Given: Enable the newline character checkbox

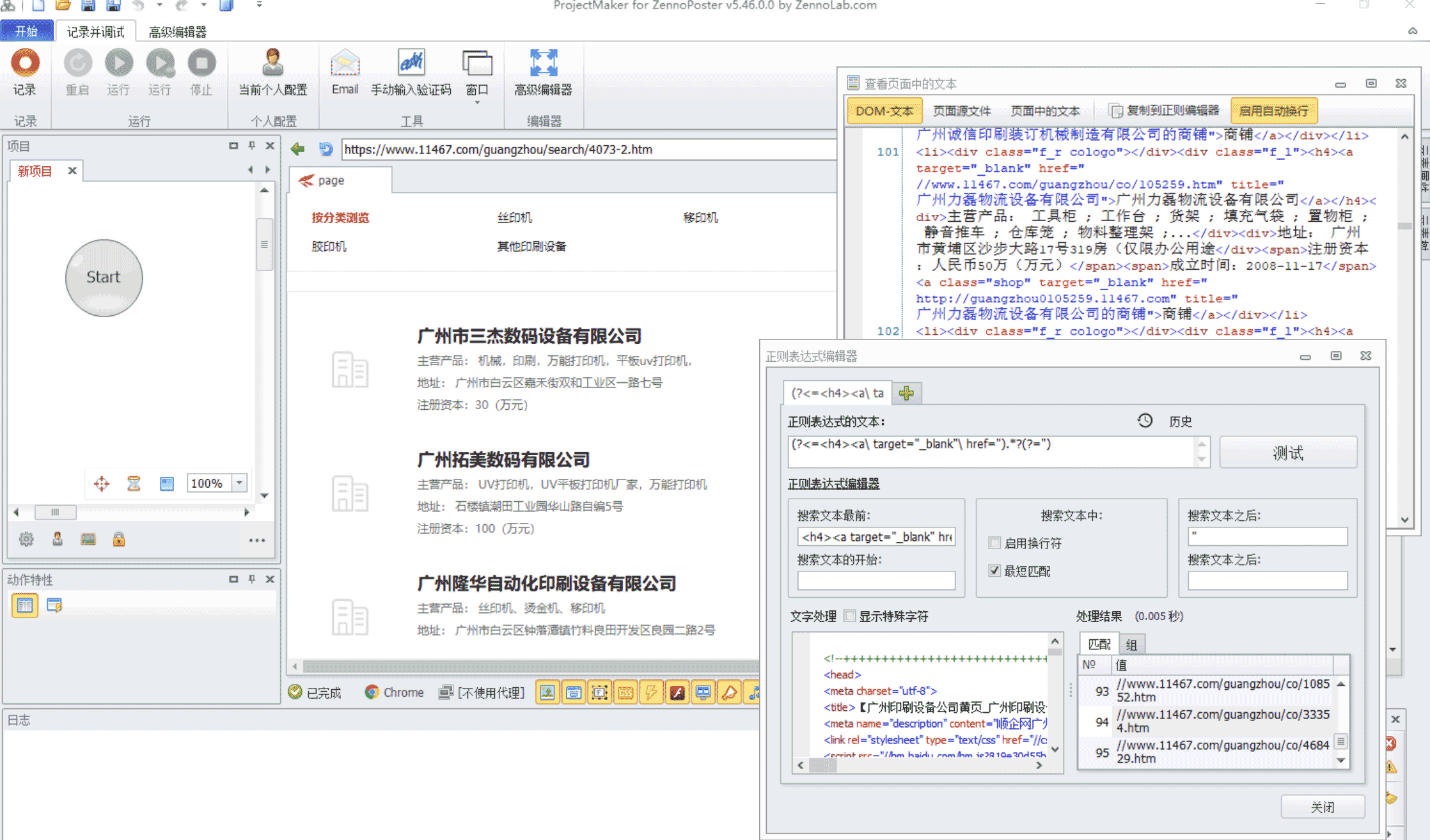Looking at the screenshot, I should (x=994, y=543).
